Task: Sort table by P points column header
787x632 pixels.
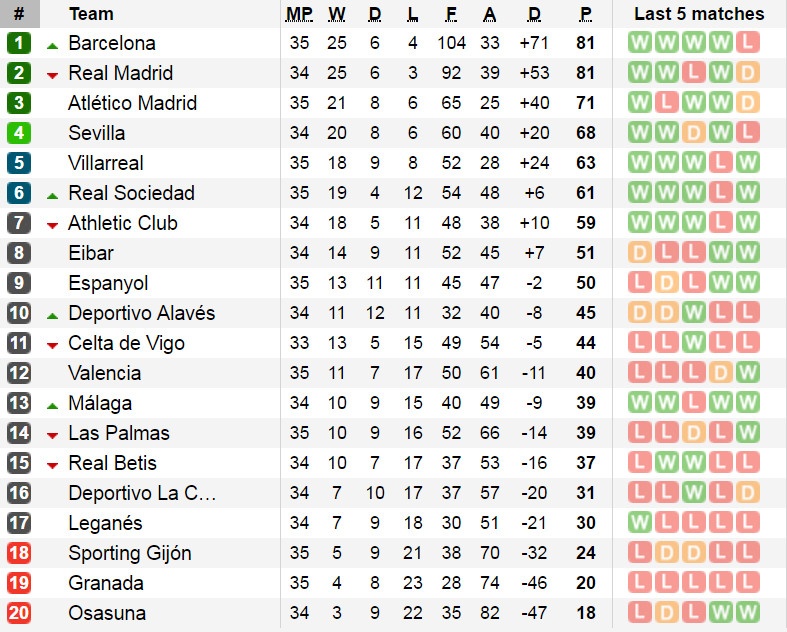Action: click(x=585, y=14)
